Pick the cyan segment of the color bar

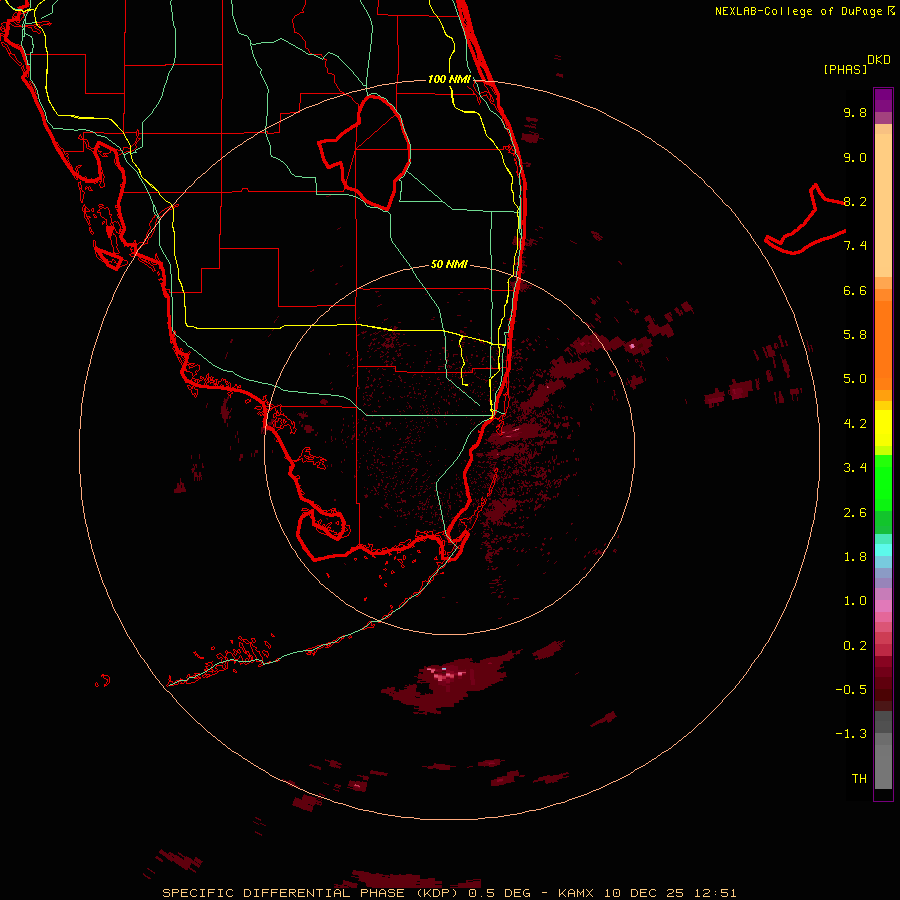(883, 550)
